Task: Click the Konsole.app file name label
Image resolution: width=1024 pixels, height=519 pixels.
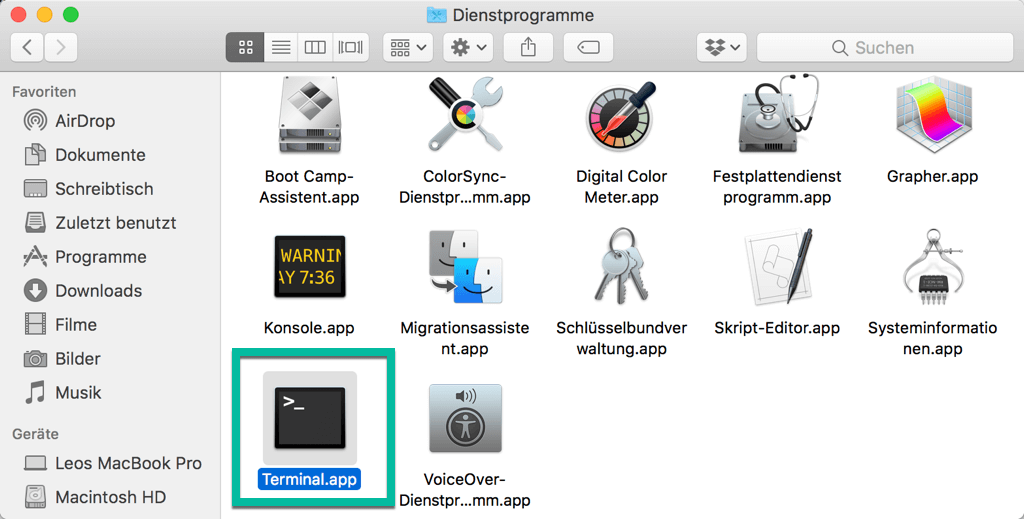Action: (310, 328)
